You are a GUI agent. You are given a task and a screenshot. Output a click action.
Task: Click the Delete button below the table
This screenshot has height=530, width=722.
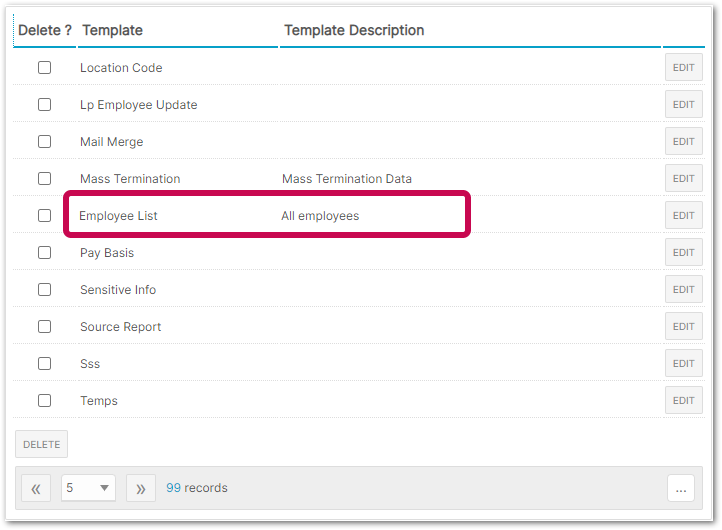point(41,444)
